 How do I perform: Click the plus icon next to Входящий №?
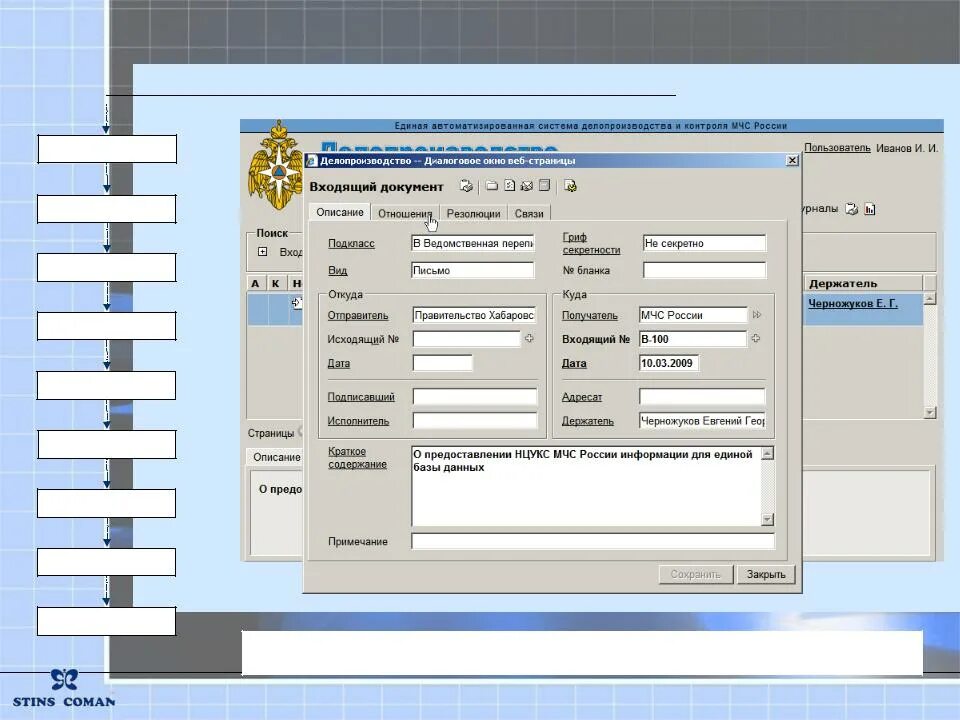756,338
